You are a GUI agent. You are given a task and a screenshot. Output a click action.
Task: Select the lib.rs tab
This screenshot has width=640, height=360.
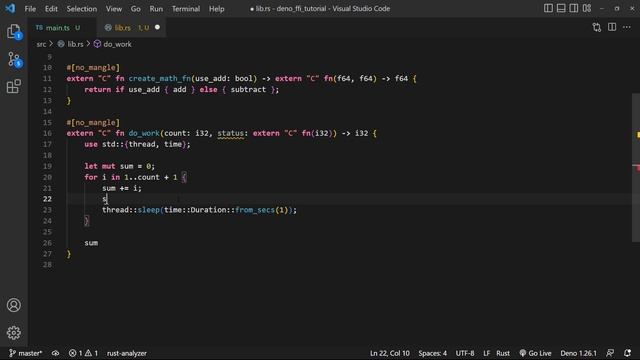click(x=122, y=28)
